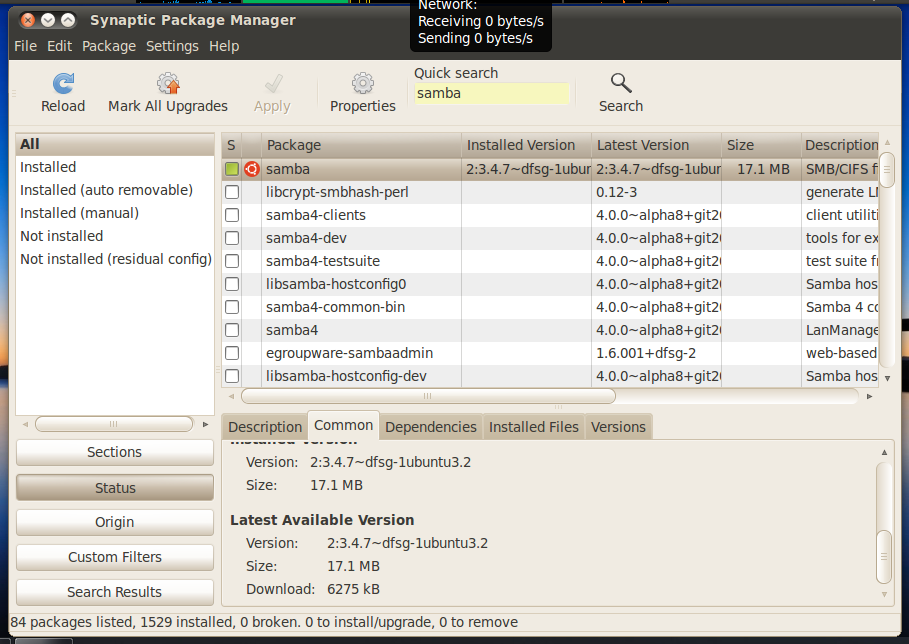Image resolution: width=909 pixels, height=644 pixels.
Task: Click the Quick search input field
Action: (492, 93)
